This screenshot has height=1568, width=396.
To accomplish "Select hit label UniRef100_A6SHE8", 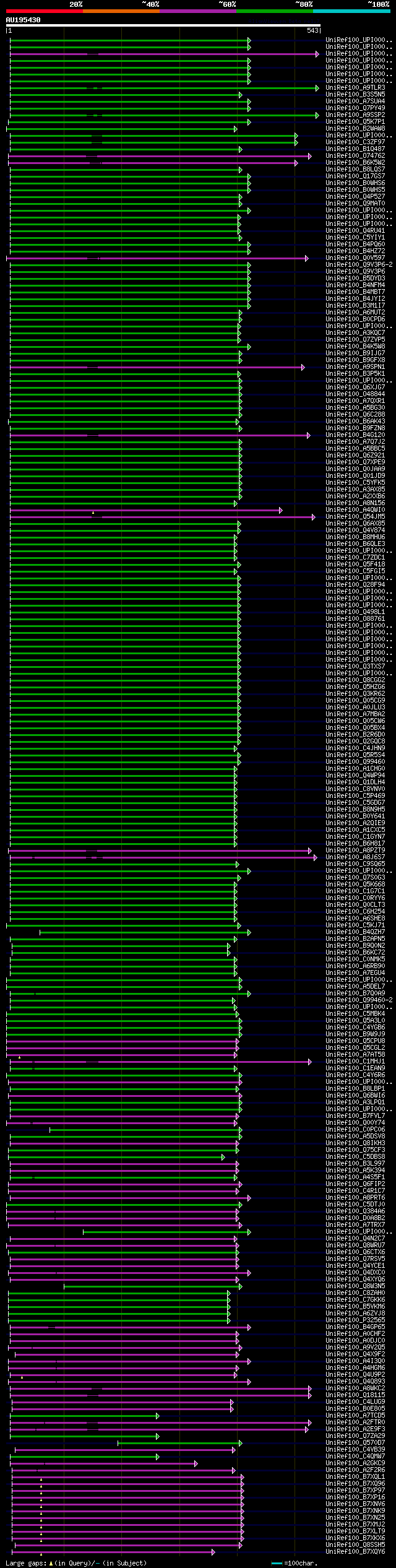I will pyautogui.click(x=355, y=919).
